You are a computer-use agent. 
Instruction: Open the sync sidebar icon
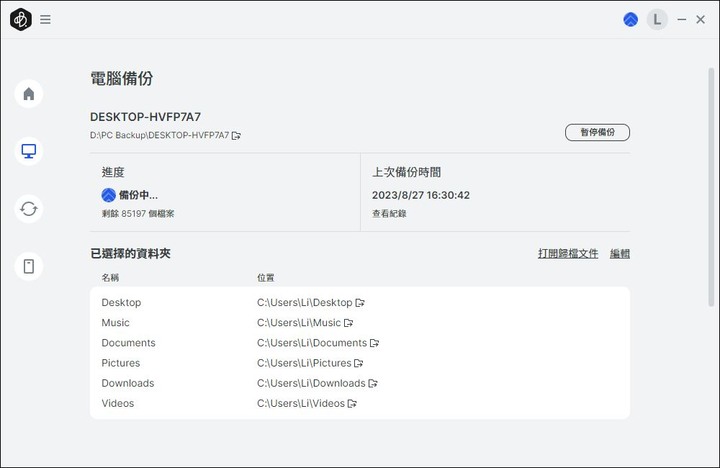[28, 209]
